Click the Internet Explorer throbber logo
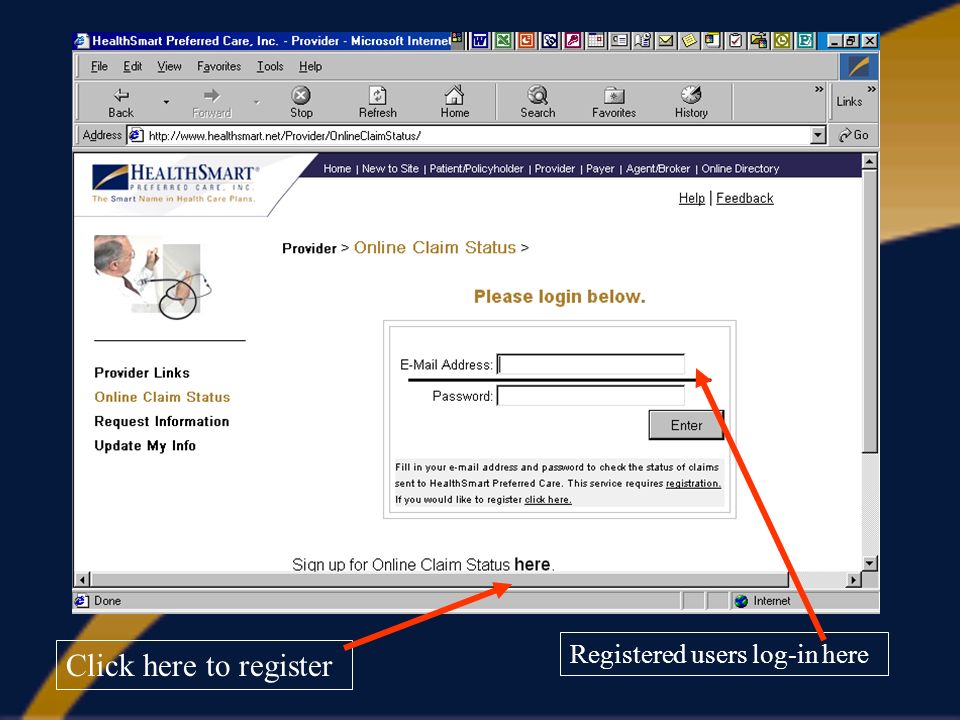The height and width of the screenshot is (720, 960). [858, 66]
